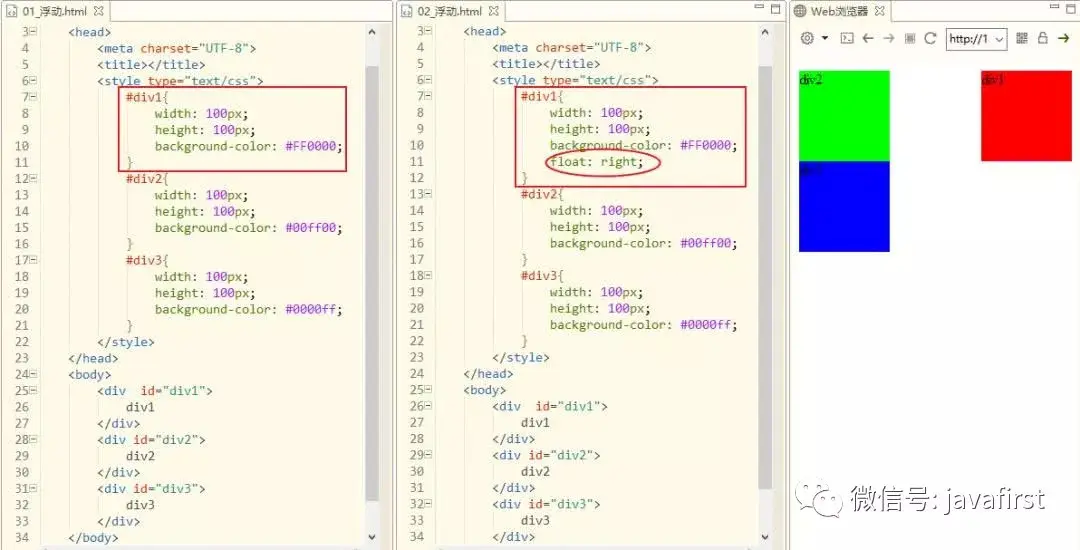Close the Web浏览器 tab
1080x550 pixels.
879,11
